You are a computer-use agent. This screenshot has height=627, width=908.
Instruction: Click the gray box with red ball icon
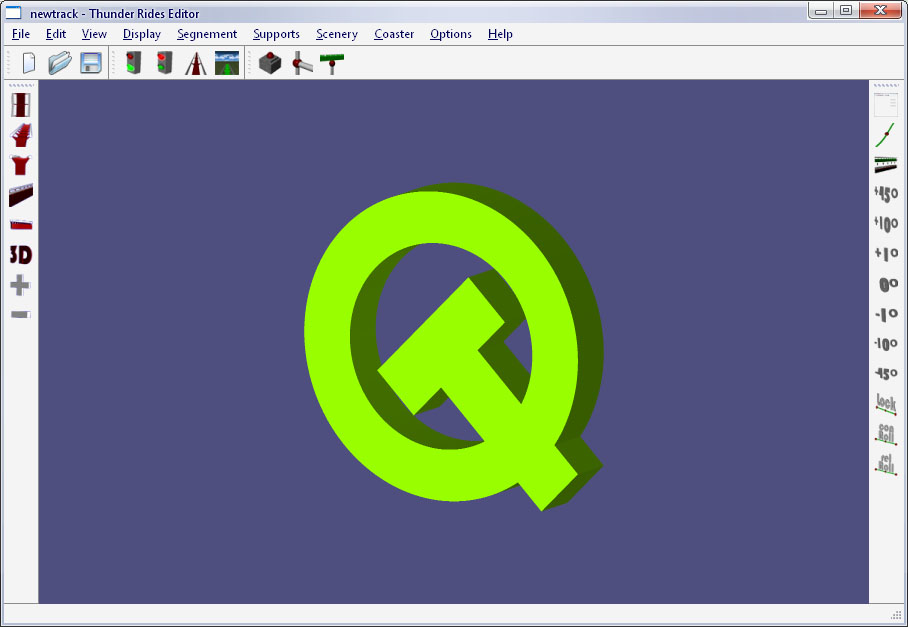click(270, 63)
